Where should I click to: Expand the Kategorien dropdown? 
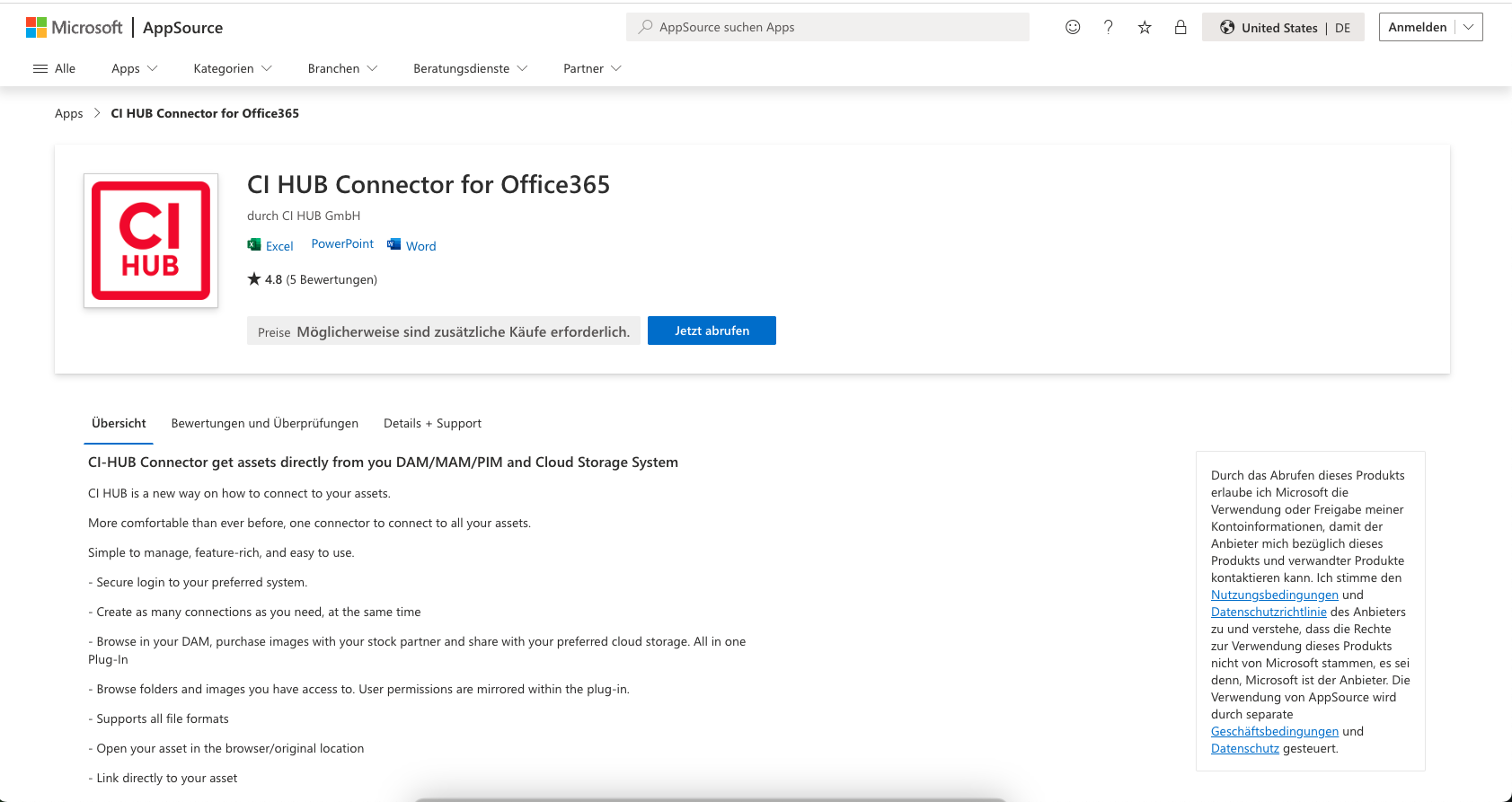point(233,68)
